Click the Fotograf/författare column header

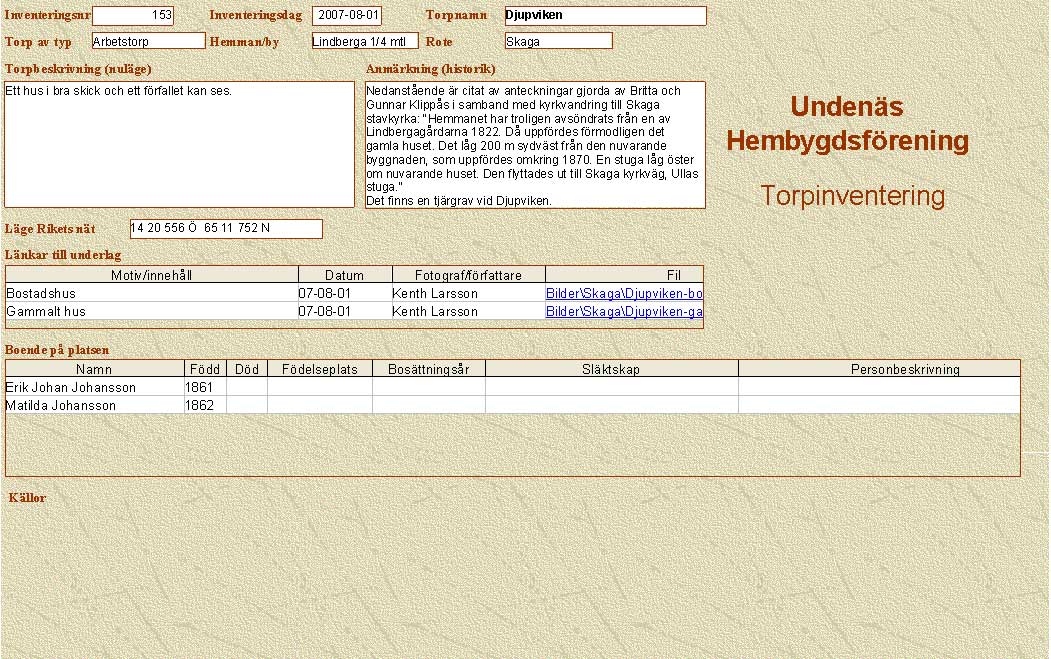(468, 275)
